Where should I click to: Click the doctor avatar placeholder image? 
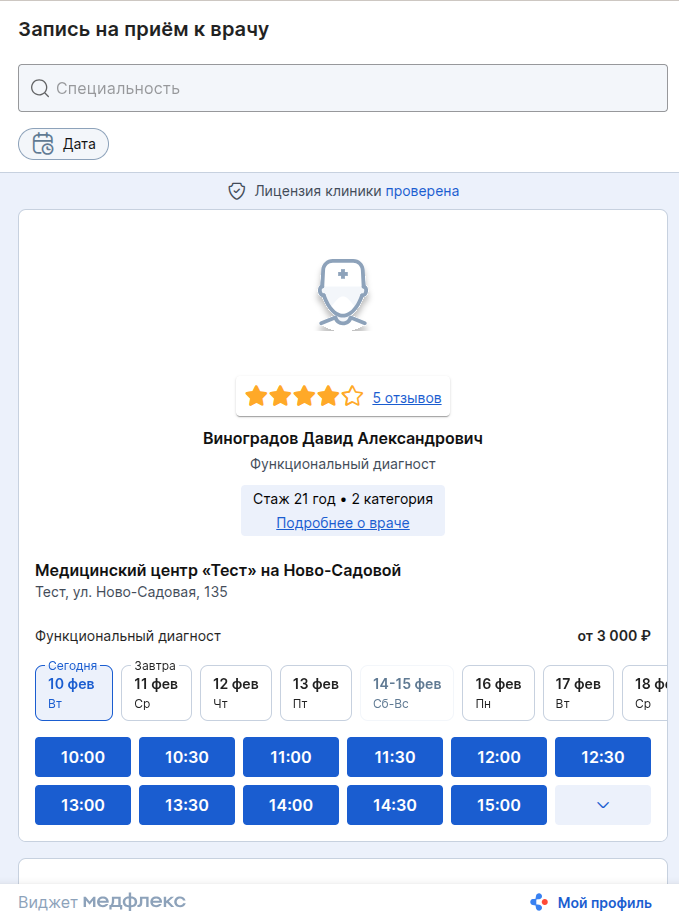[x=343, y=294]
